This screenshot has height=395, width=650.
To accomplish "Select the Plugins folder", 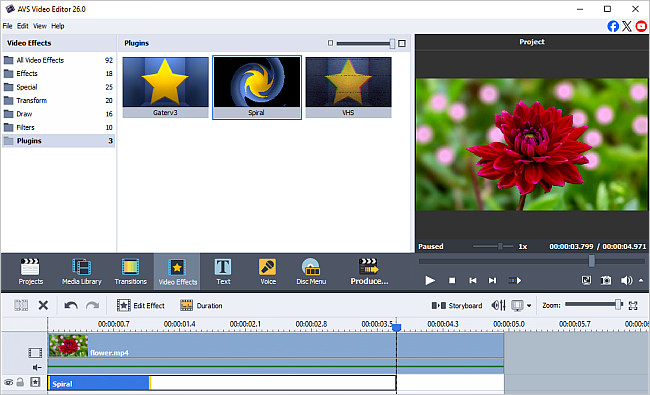I will [58, 141].
